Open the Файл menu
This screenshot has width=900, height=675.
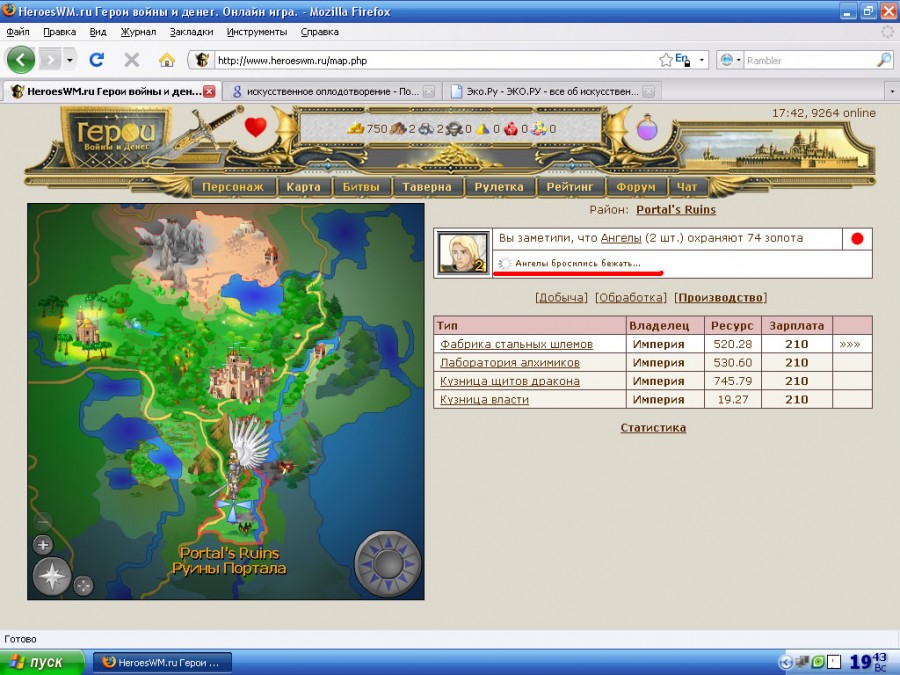click(x=18, y=32)
